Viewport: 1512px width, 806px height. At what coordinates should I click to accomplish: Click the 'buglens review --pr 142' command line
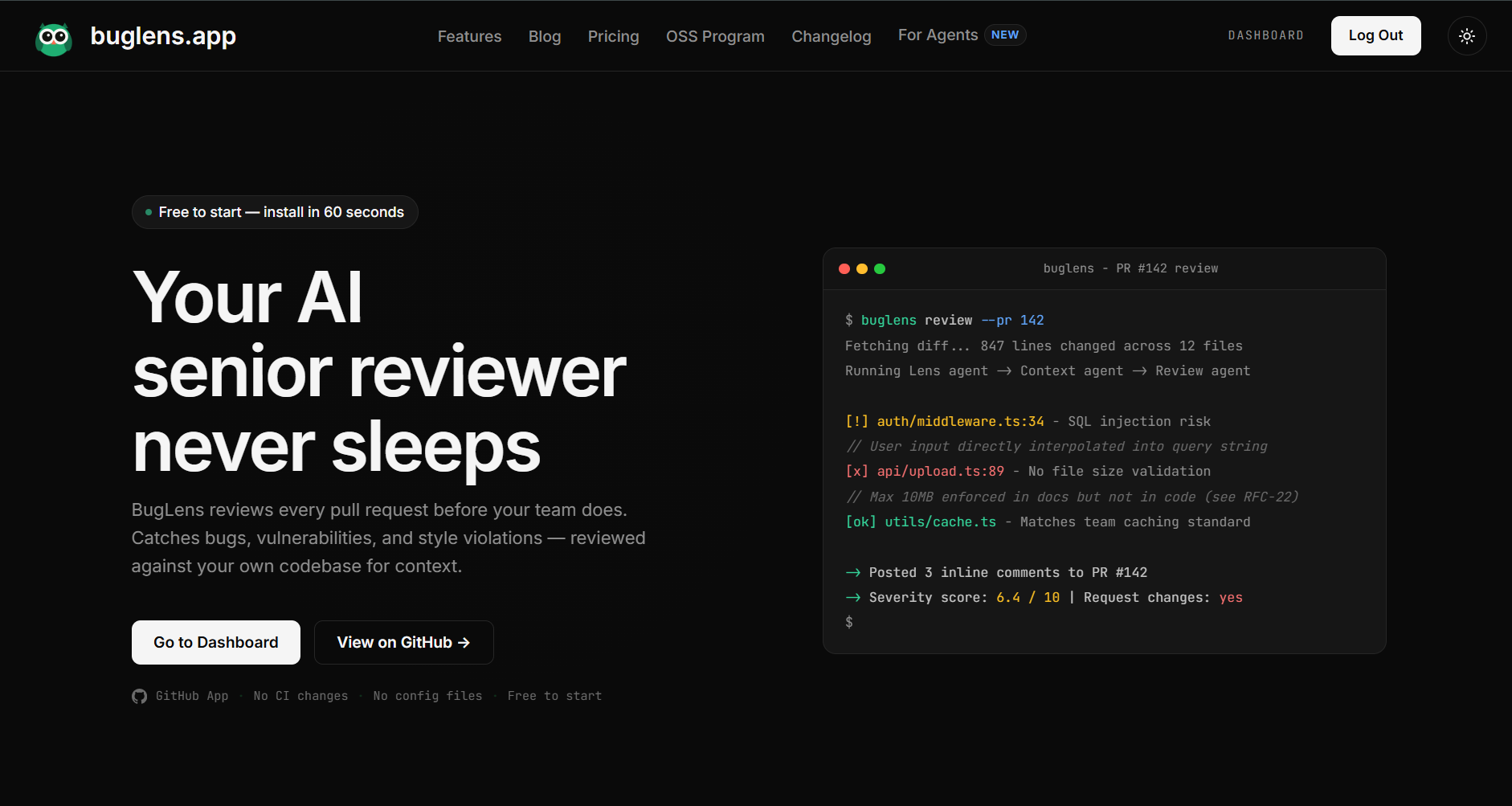(945, 321)
